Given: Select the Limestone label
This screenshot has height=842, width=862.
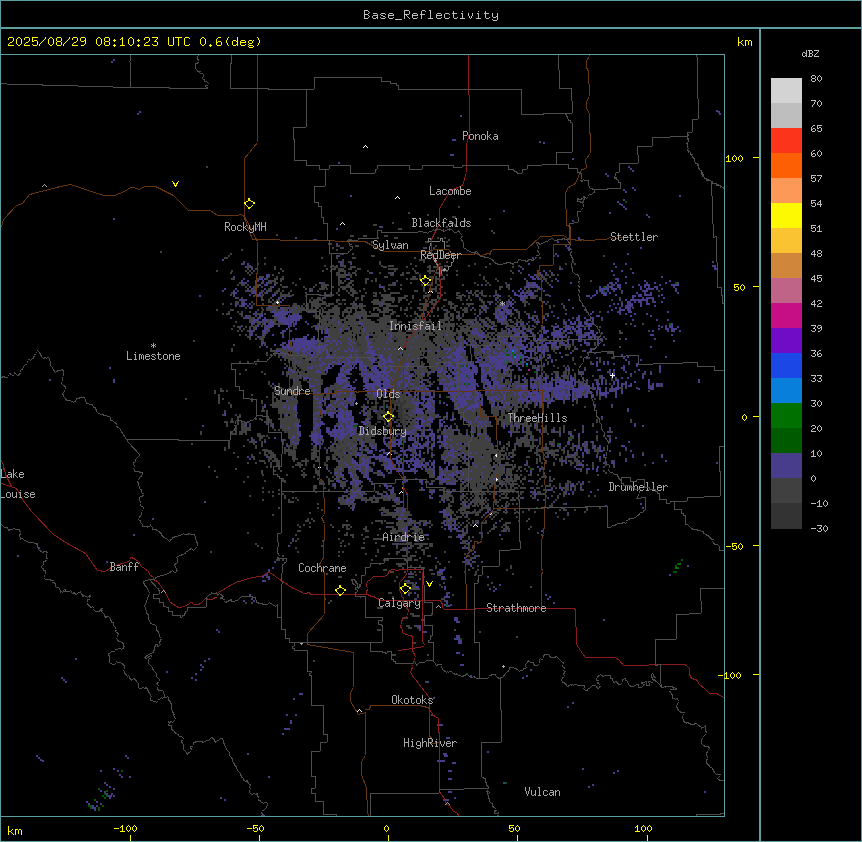Looking at the screenshot, I should click(153, 356).
